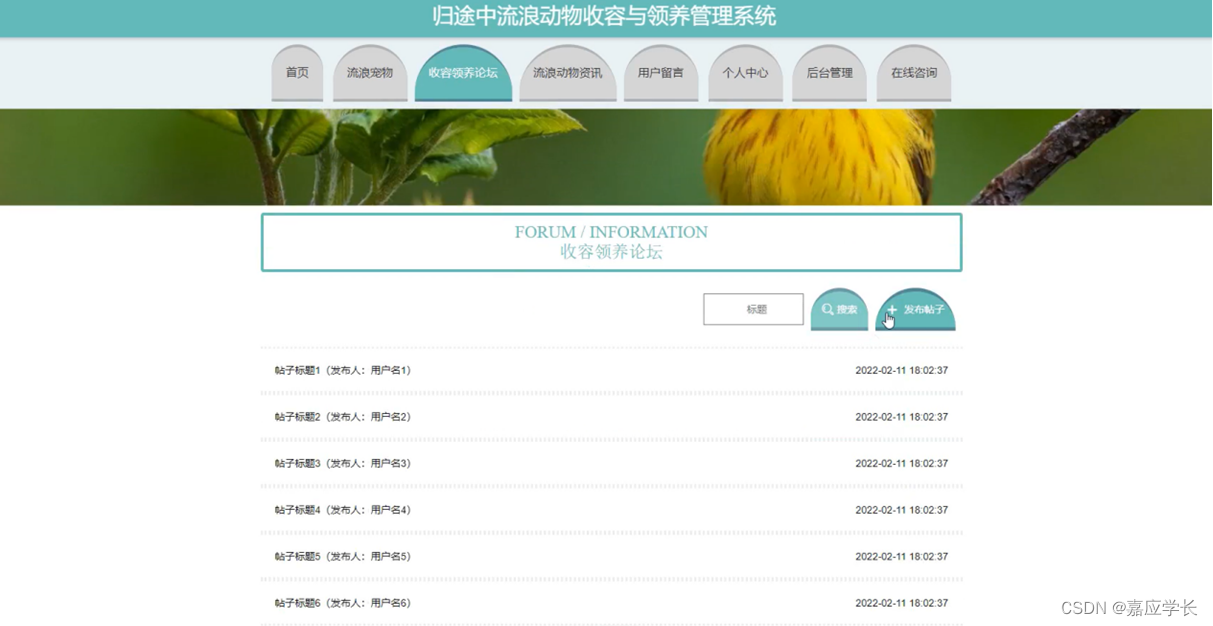Open post 帖子标题5 by 用户名5
1213x626 pixels.
pos(343,556)
